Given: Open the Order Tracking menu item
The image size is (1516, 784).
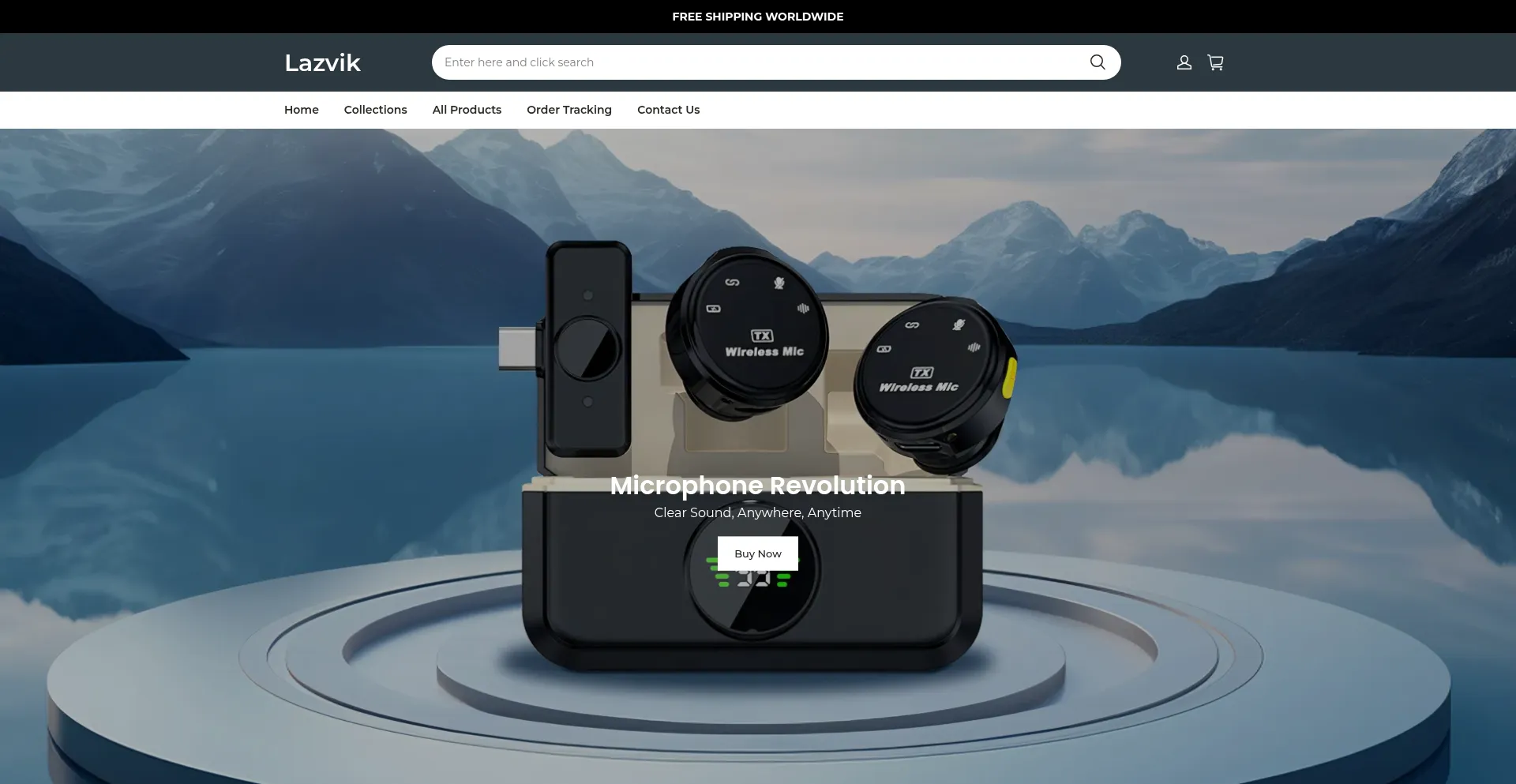Looking at the screenshot, I should [569, 110].
